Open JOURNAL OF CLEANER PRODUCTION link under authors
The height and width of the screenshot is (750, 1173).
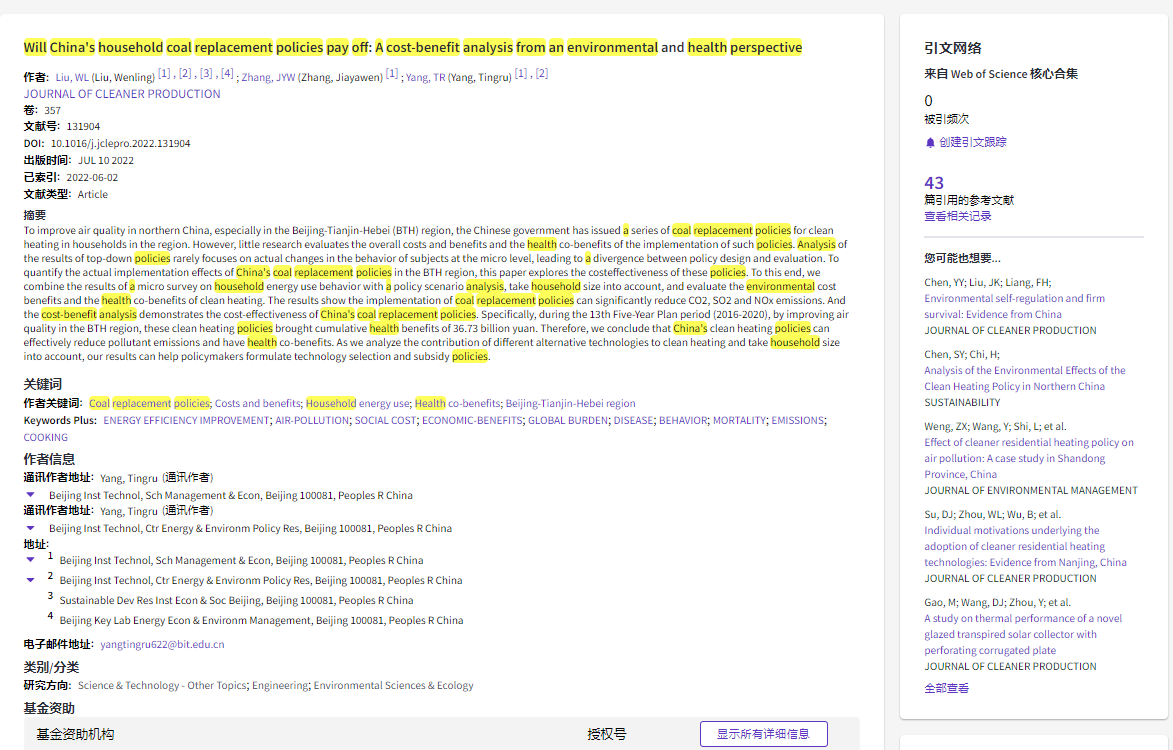point(122,94)
